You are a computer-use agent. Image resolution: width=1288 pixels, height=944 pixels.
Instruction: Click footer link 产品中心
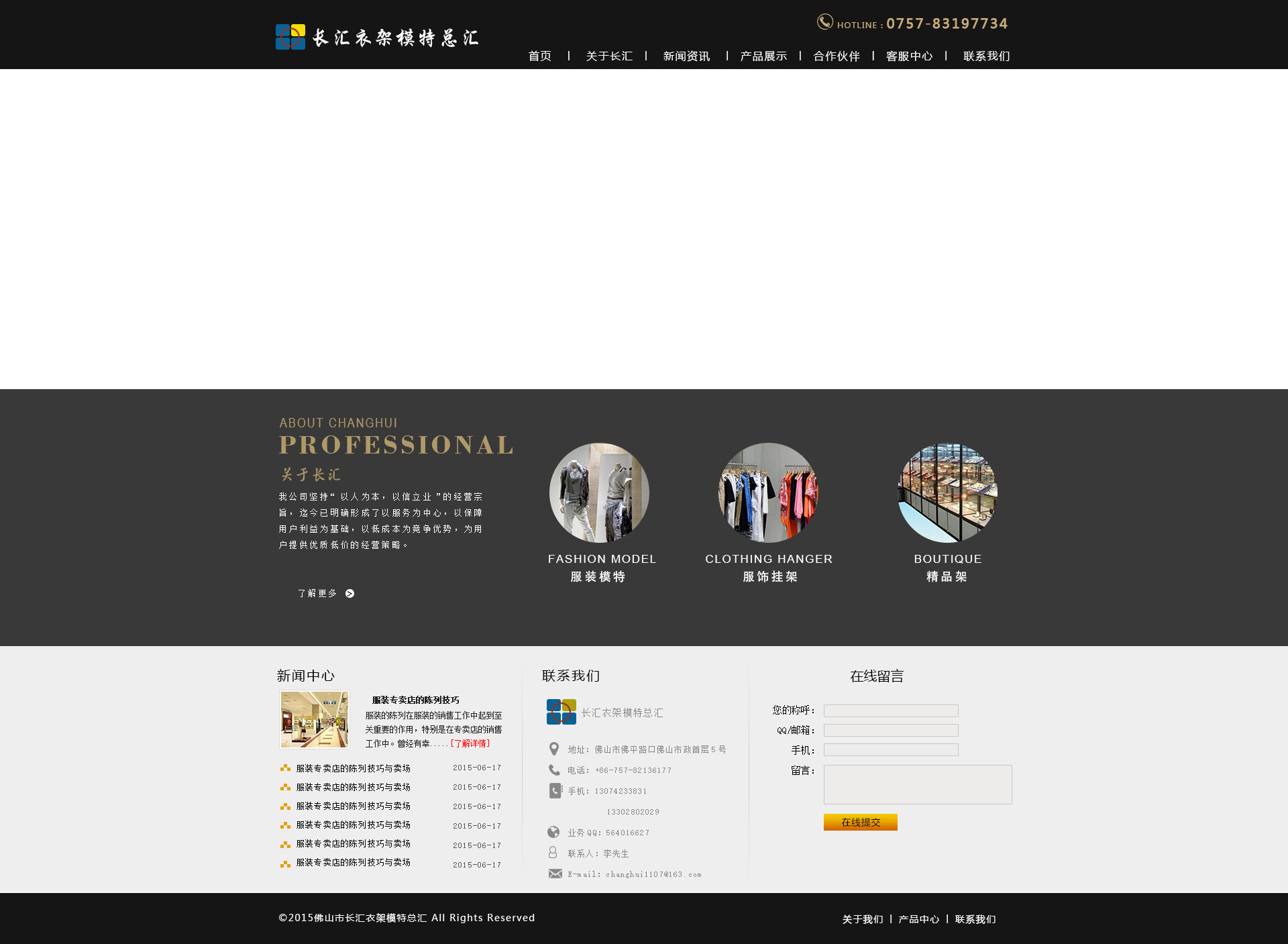coord(918,919)
